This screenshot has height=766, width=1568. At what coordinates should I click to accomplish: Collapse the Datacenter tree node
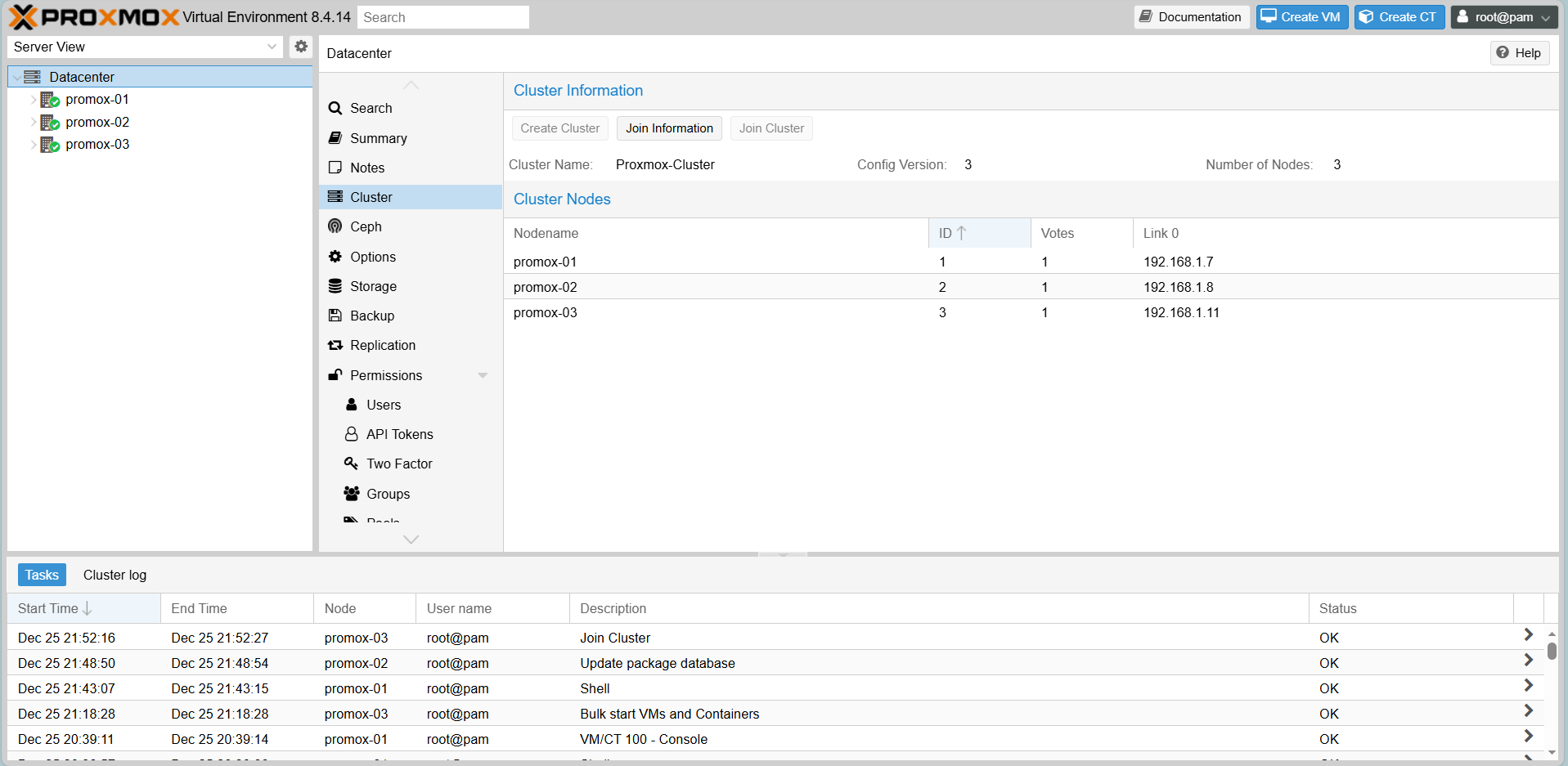(17, 77)
